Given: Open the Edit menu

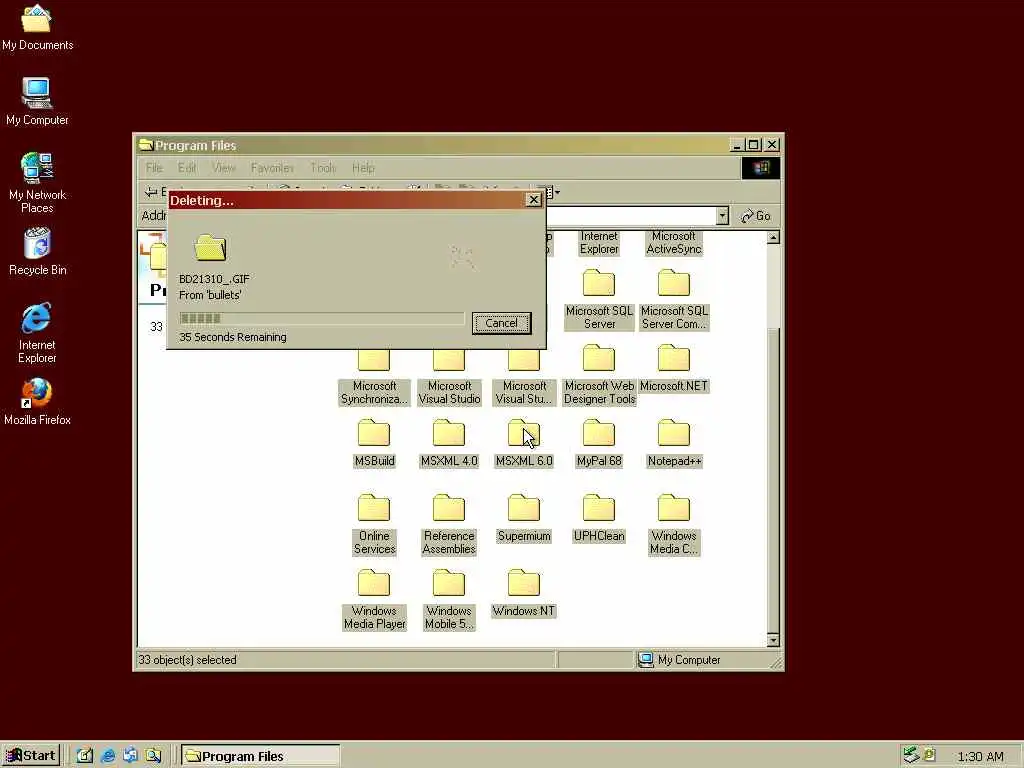Looking at the screenshot, I should pyautogui.click(x=187, y=168).
